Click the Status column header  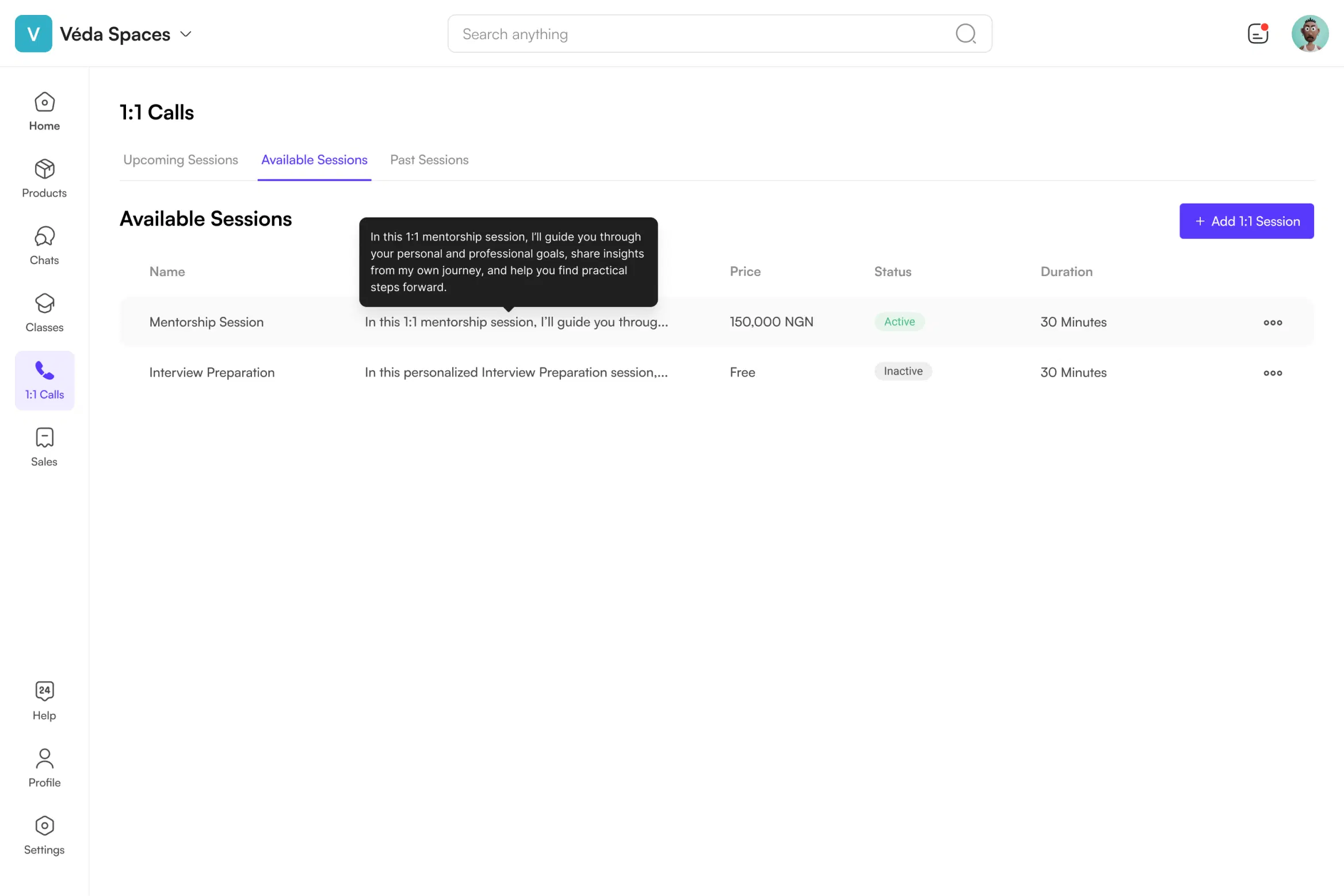tap(893, 271)
